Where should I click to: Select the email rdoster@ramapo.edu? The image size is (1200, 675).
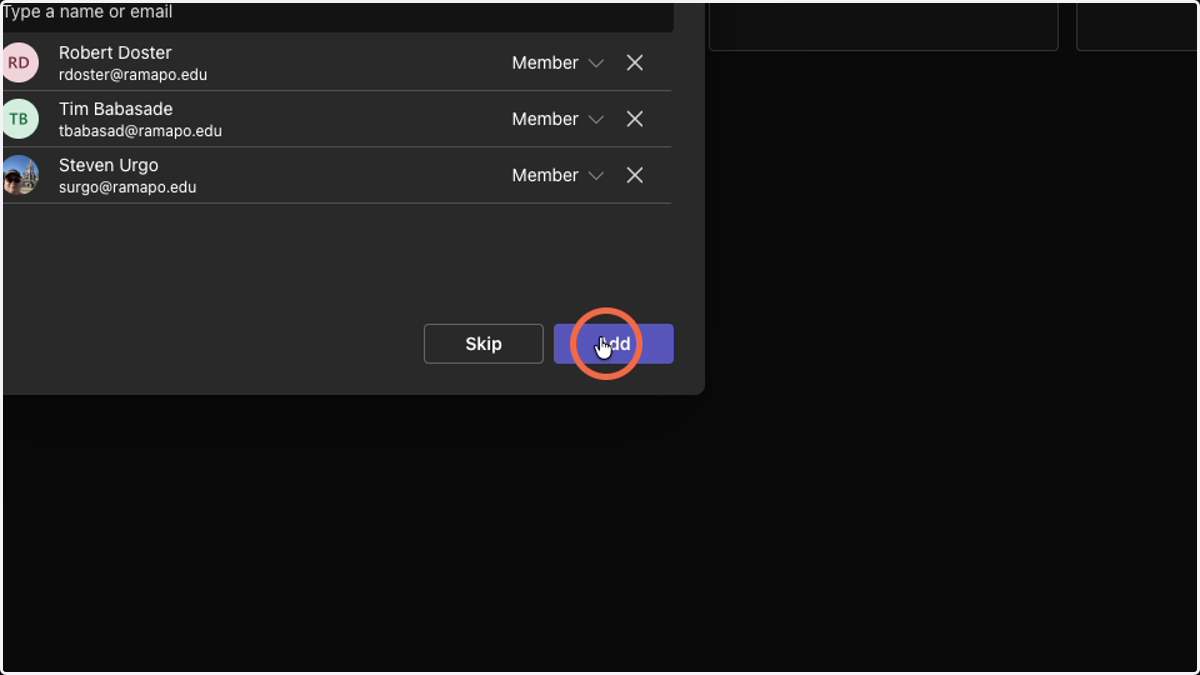133,75
